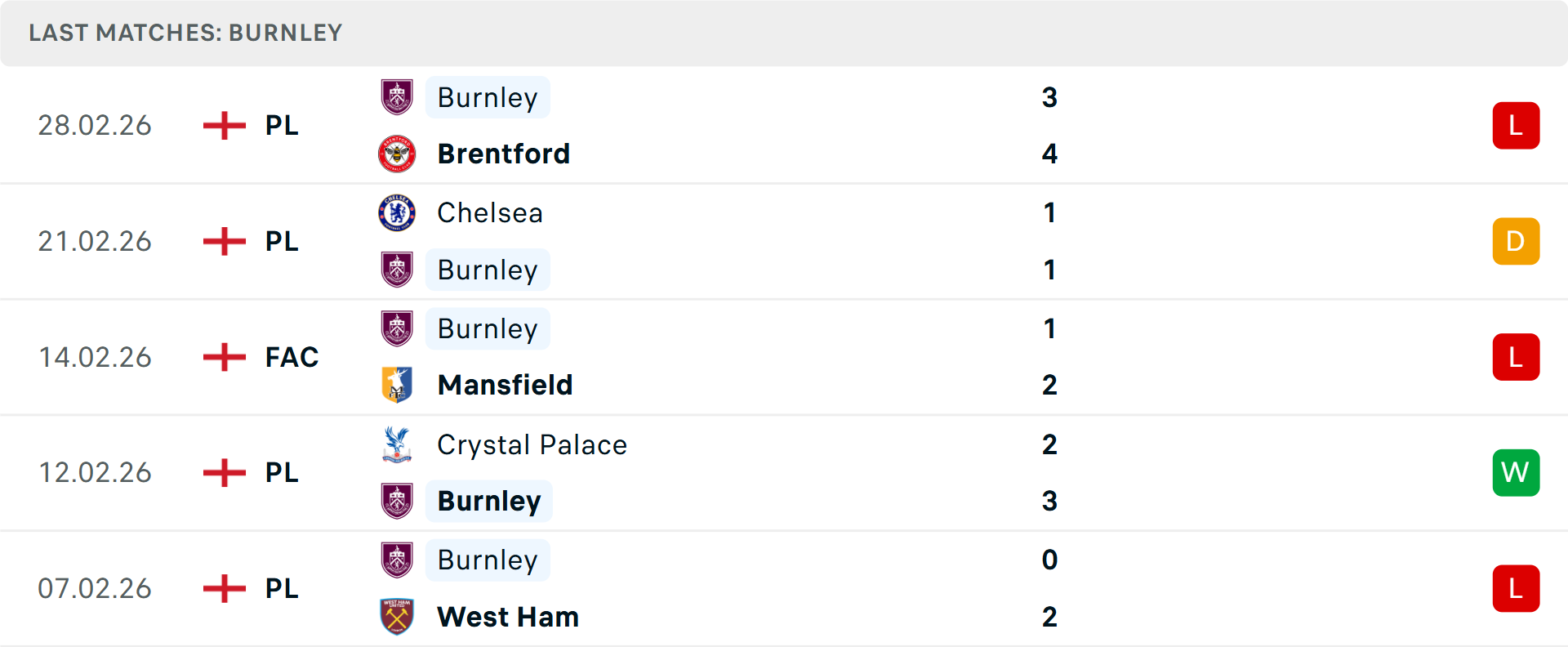The image size is (1568, 647).
Task: Click the West Ham crossed hammers crest
Action: (x=397, y=617)
